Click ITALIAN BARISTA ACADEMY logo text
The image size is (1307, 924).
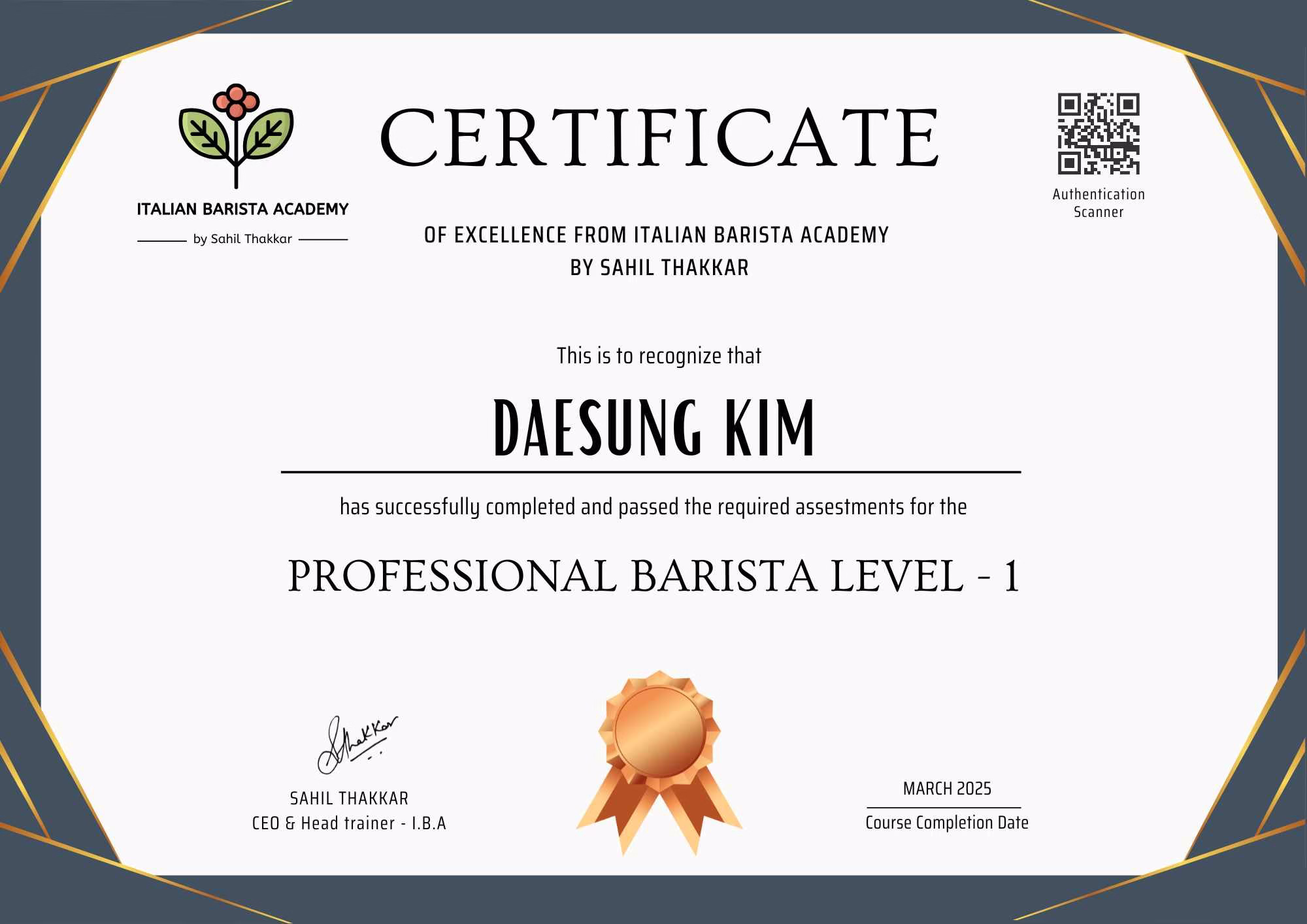pos(242,209)
